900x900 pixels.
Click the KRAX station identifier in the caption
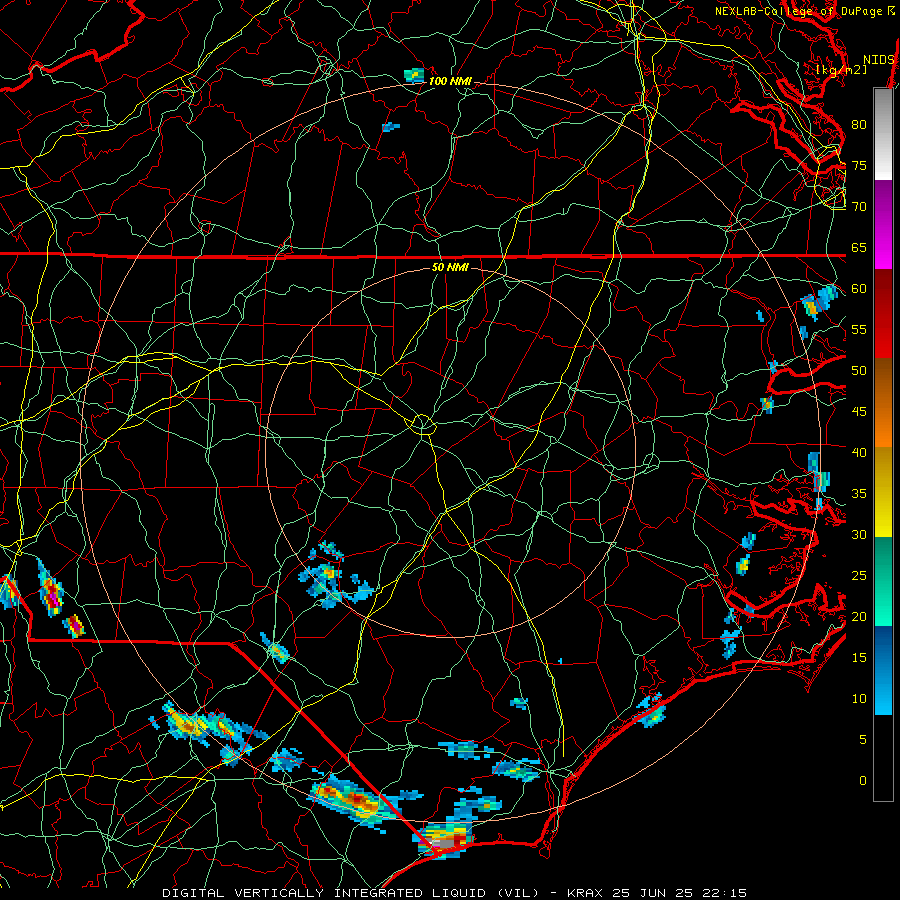click(x=587, y=893)
